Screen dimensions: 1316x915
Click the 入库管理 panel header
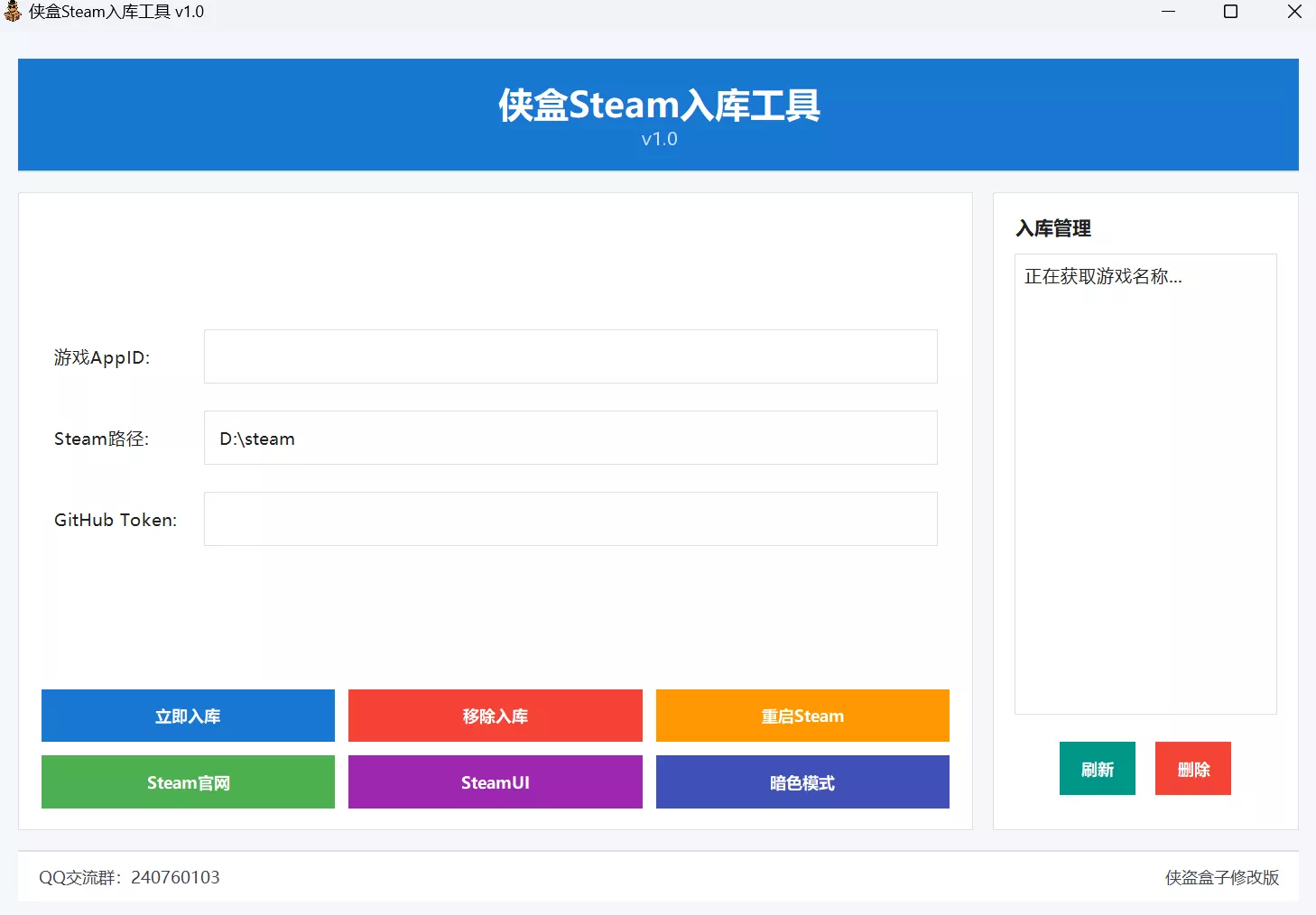click(x=1052, y=228)
